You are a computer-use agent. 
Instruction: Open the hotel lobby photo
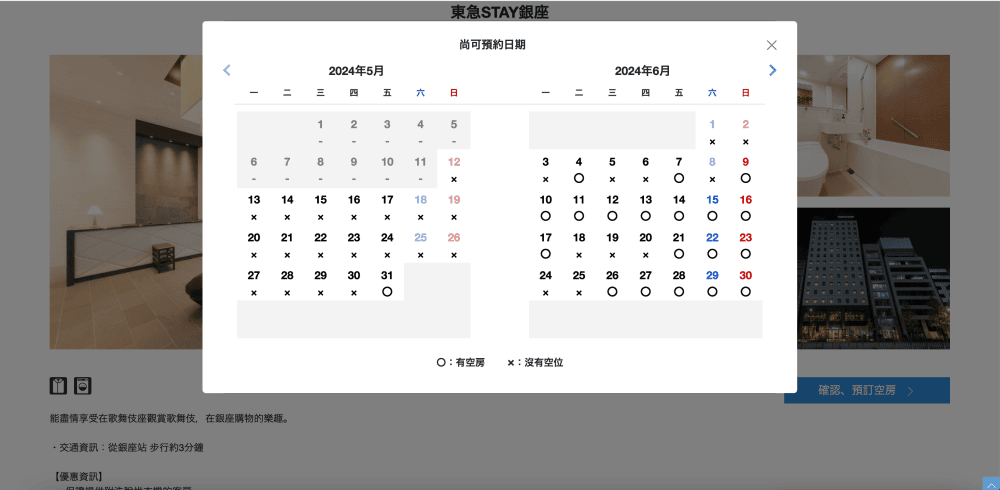(126, 202)
